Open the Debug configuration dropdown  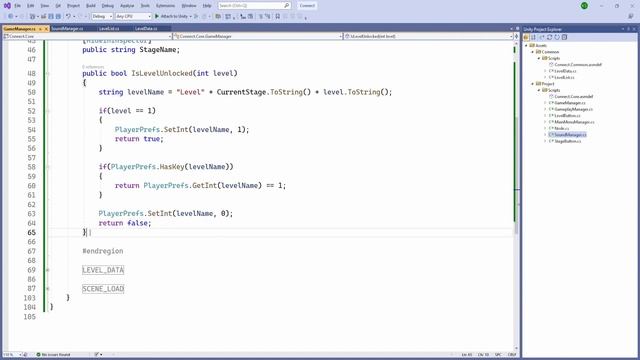click(x=102, y=16)
